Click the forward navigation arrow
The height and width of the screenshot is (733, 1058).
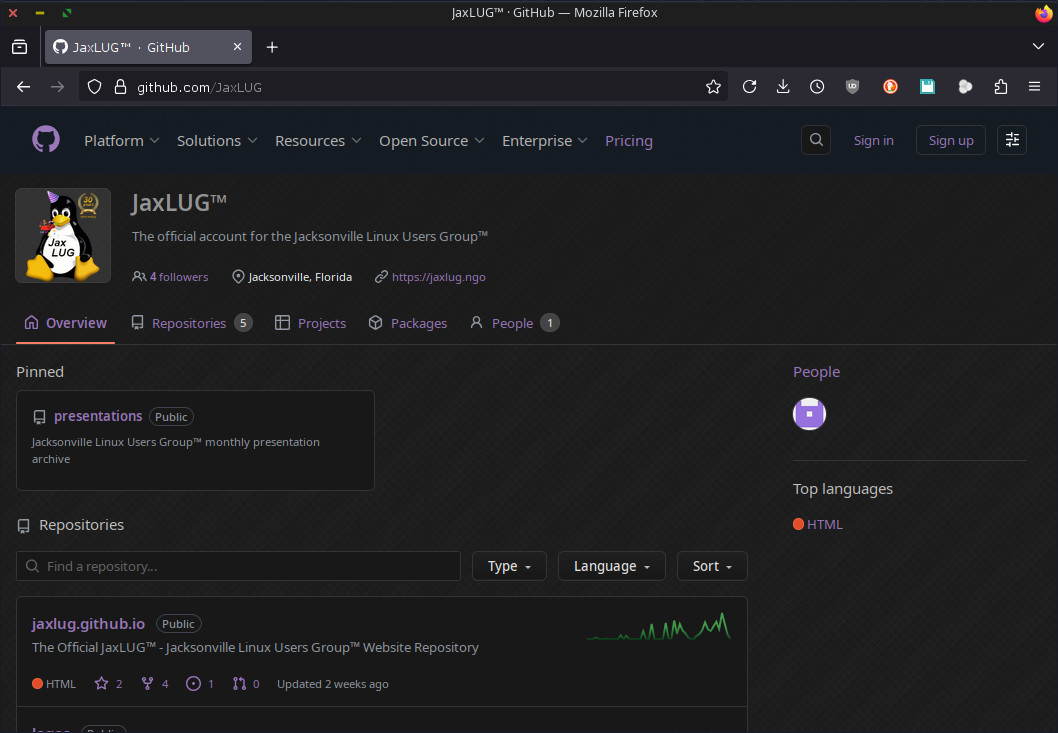[x=57, y=86]
